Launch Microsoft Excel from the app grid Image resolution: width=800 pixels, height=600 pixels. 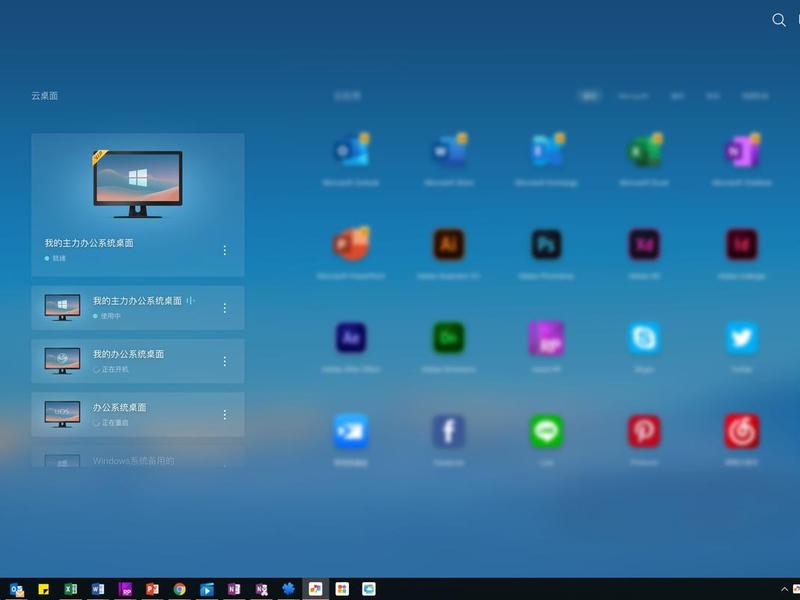click(x=644, y=149)
